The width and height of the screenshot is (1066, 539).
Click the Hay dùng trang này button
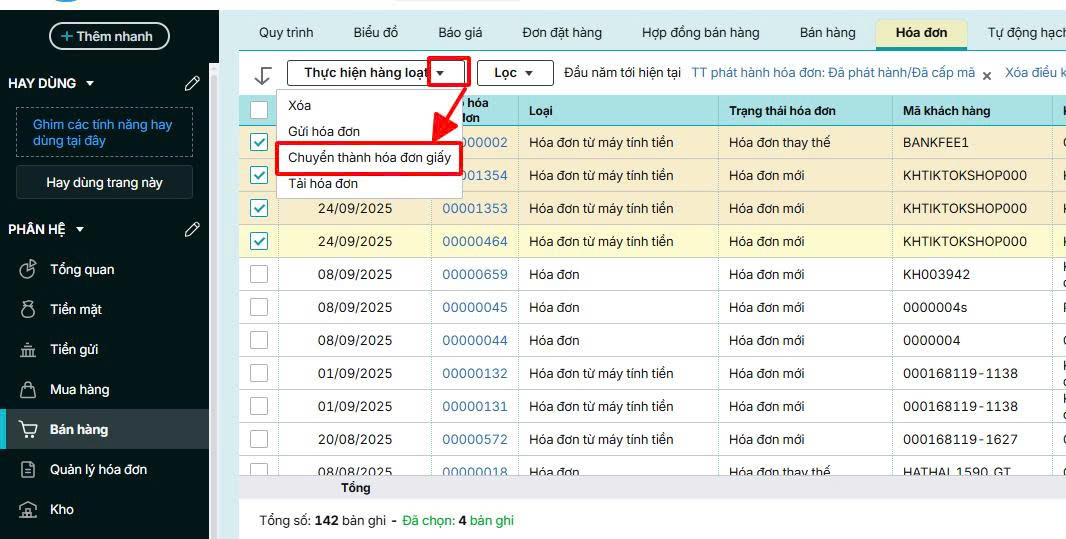[104, 183]
